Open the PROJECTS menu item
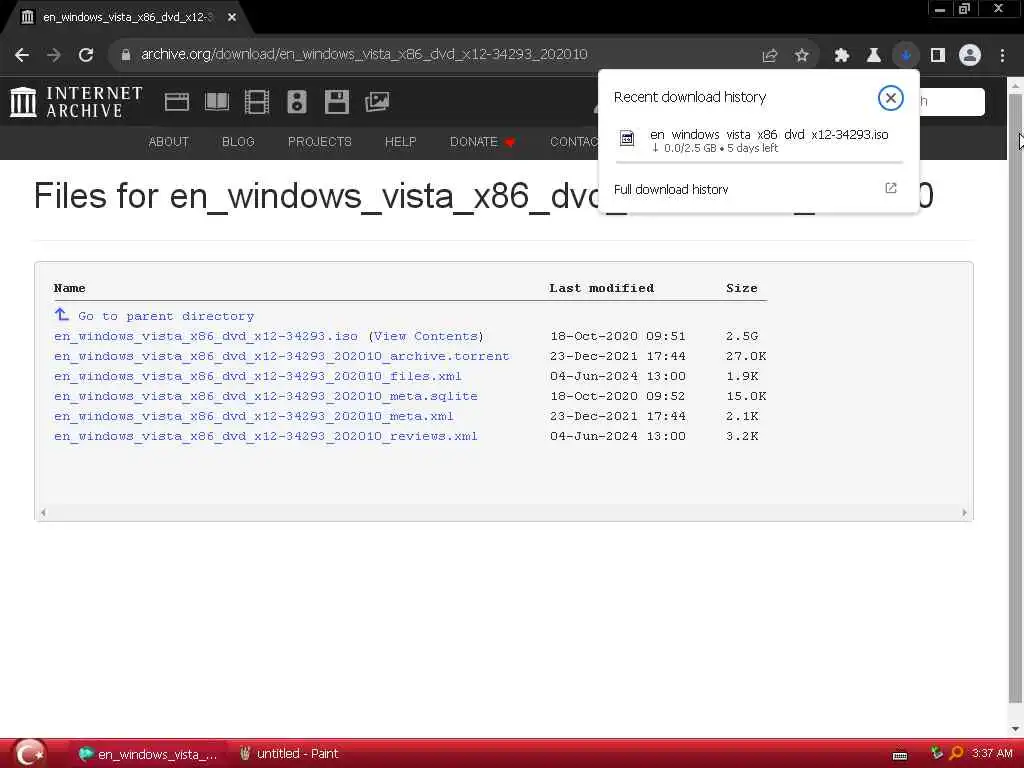The width and height of the screenshot is (1024, 768). tap(319, 142)
